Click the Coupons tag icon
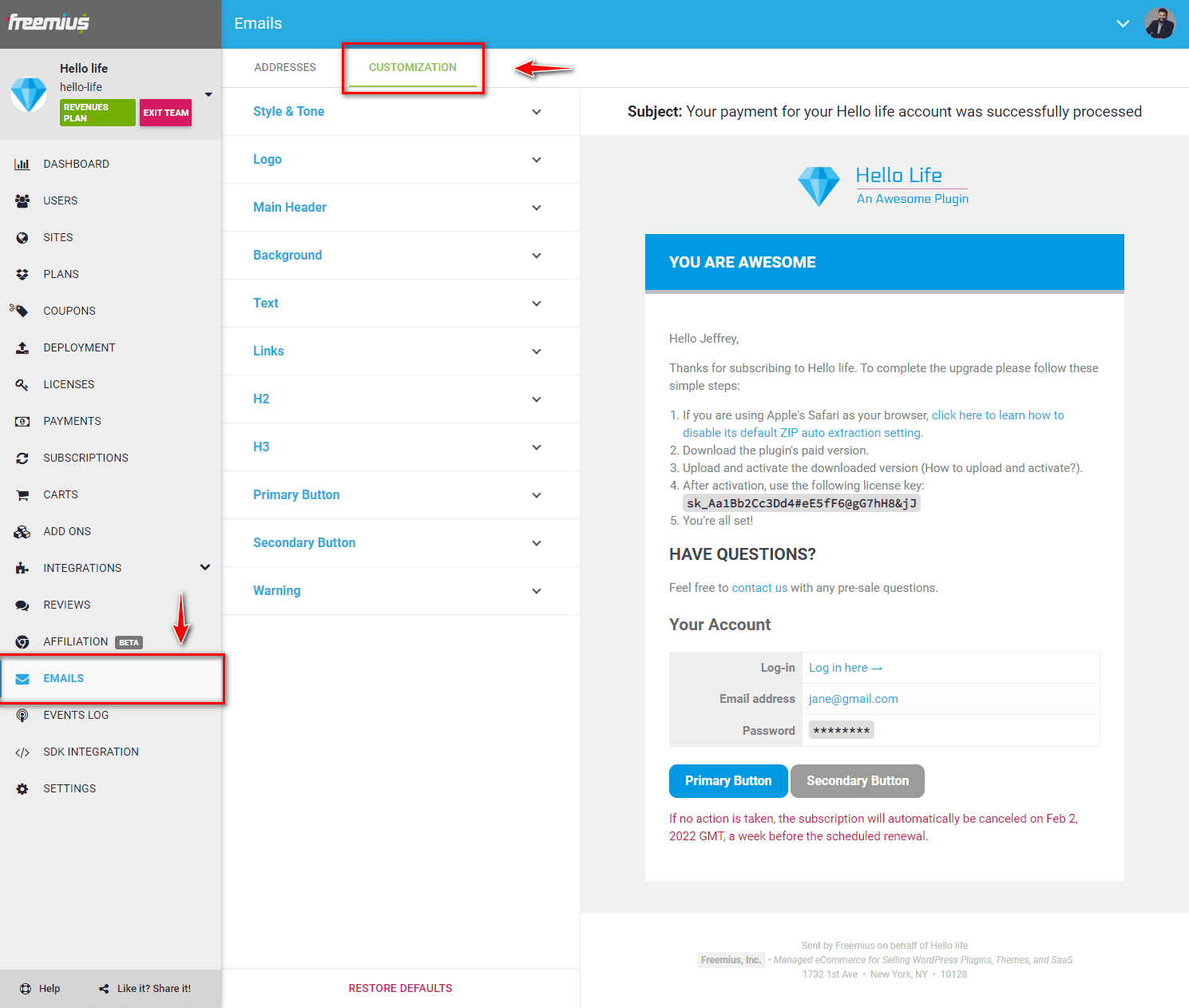This screenshot has width=1189, height=1008. coord(19,310)
